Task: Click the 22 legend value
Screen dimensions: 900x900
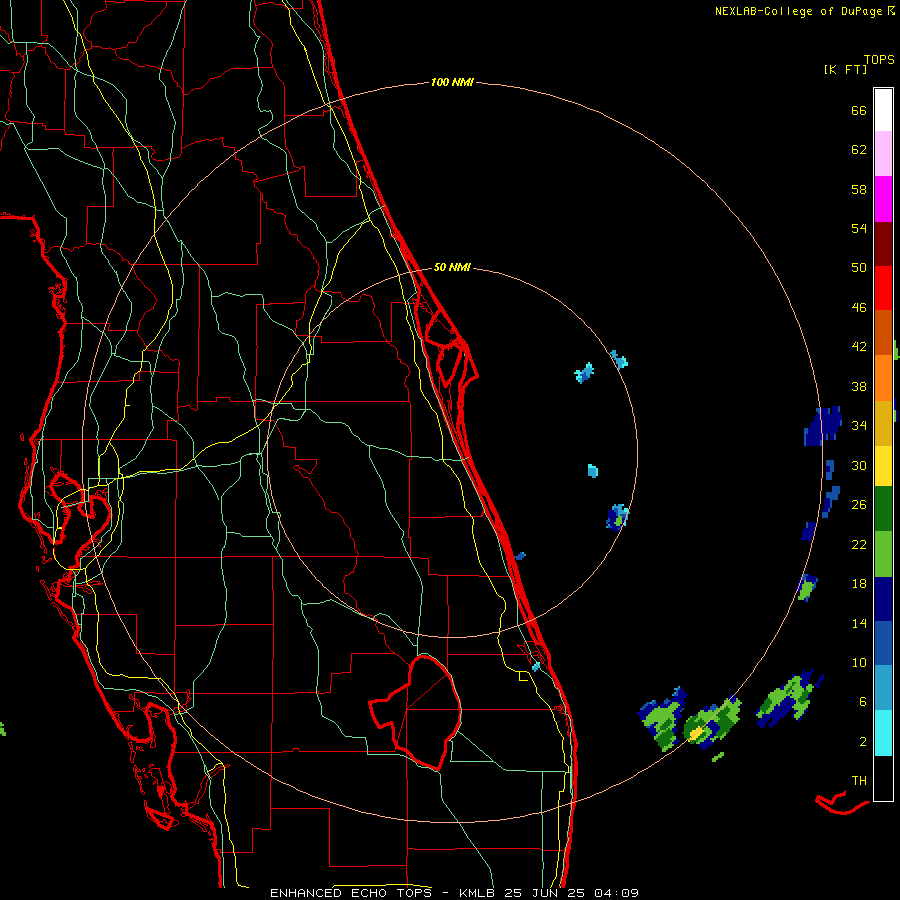Action: (859, 544)
